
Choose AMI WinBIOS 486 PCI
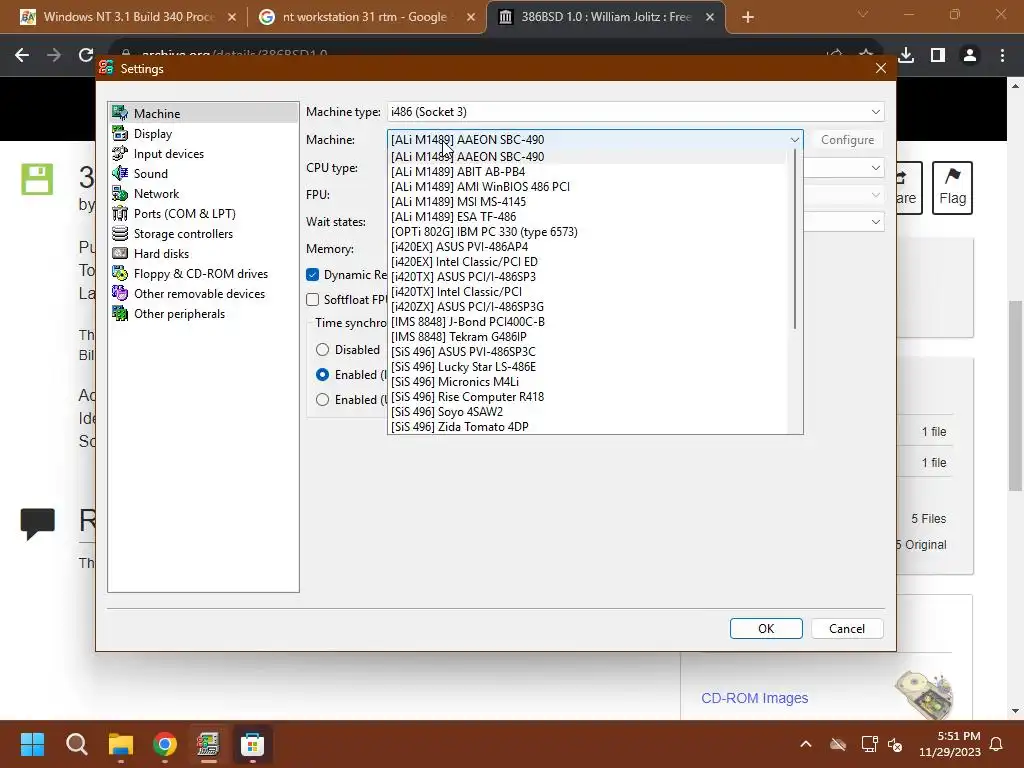(588, 187)
